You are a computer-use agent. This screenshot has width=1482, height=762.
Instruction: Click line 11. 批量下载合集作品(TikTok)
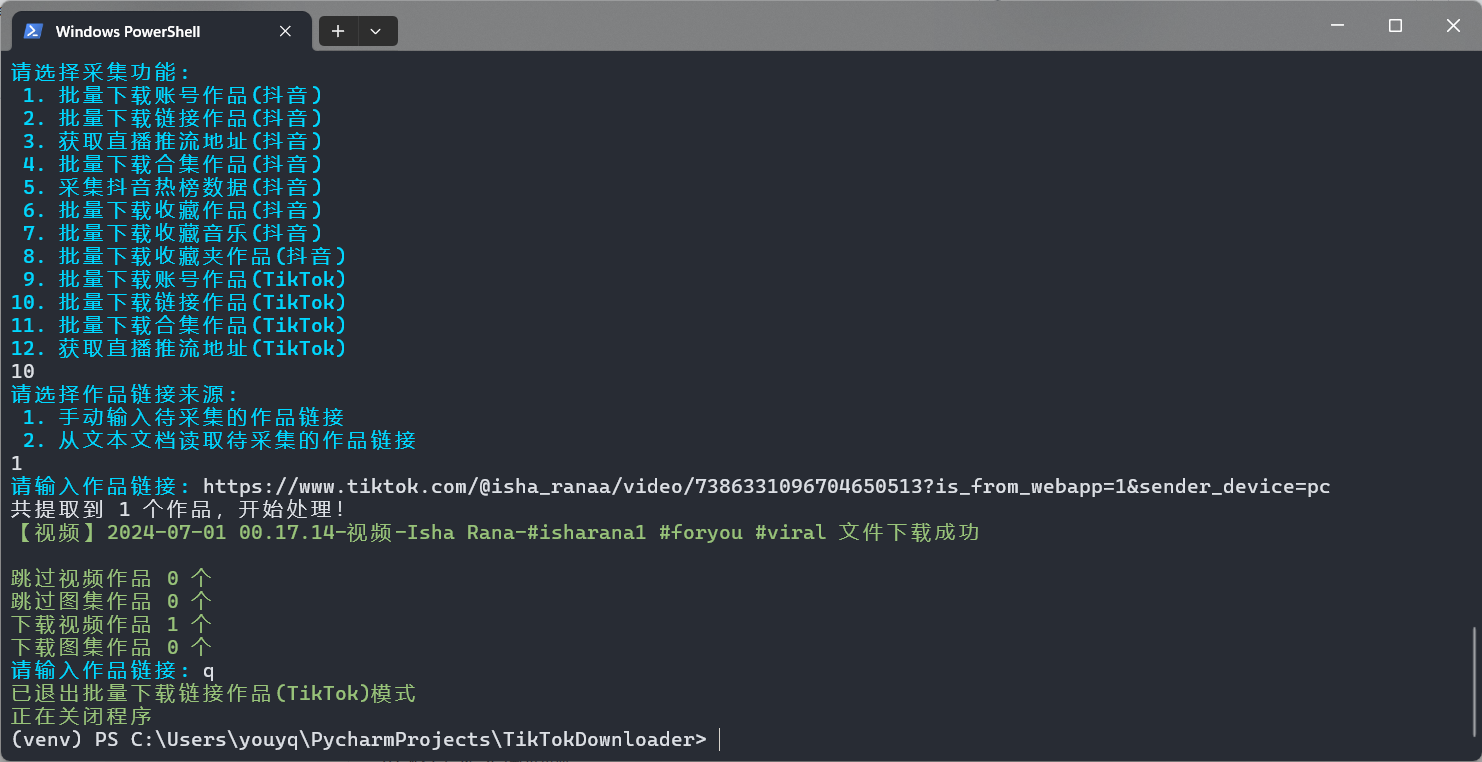[x=179, y=325]
